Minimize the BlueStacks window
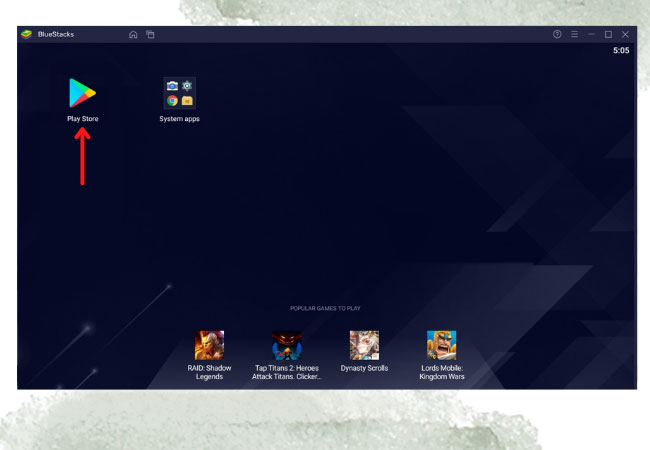Screen dimensions: 650x450 point(591,34)
